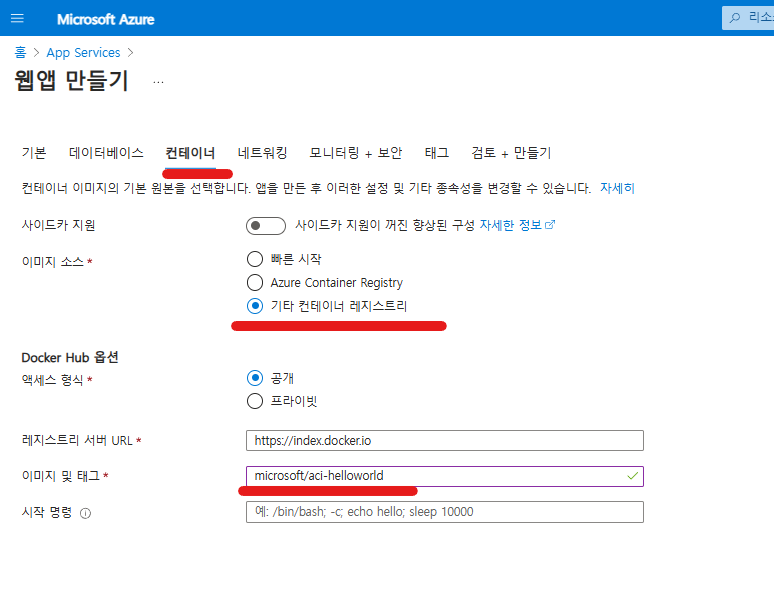Screen dimensions: 774x589
Task: Click the Docker Hub 옵션 heading
Action: point(70,357)
